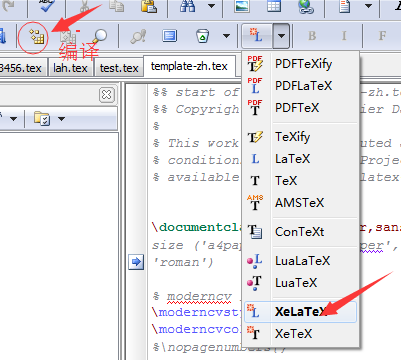The image size is (401, 360).
Task: Click the blue window panel icon
Action: click(170, 36)
